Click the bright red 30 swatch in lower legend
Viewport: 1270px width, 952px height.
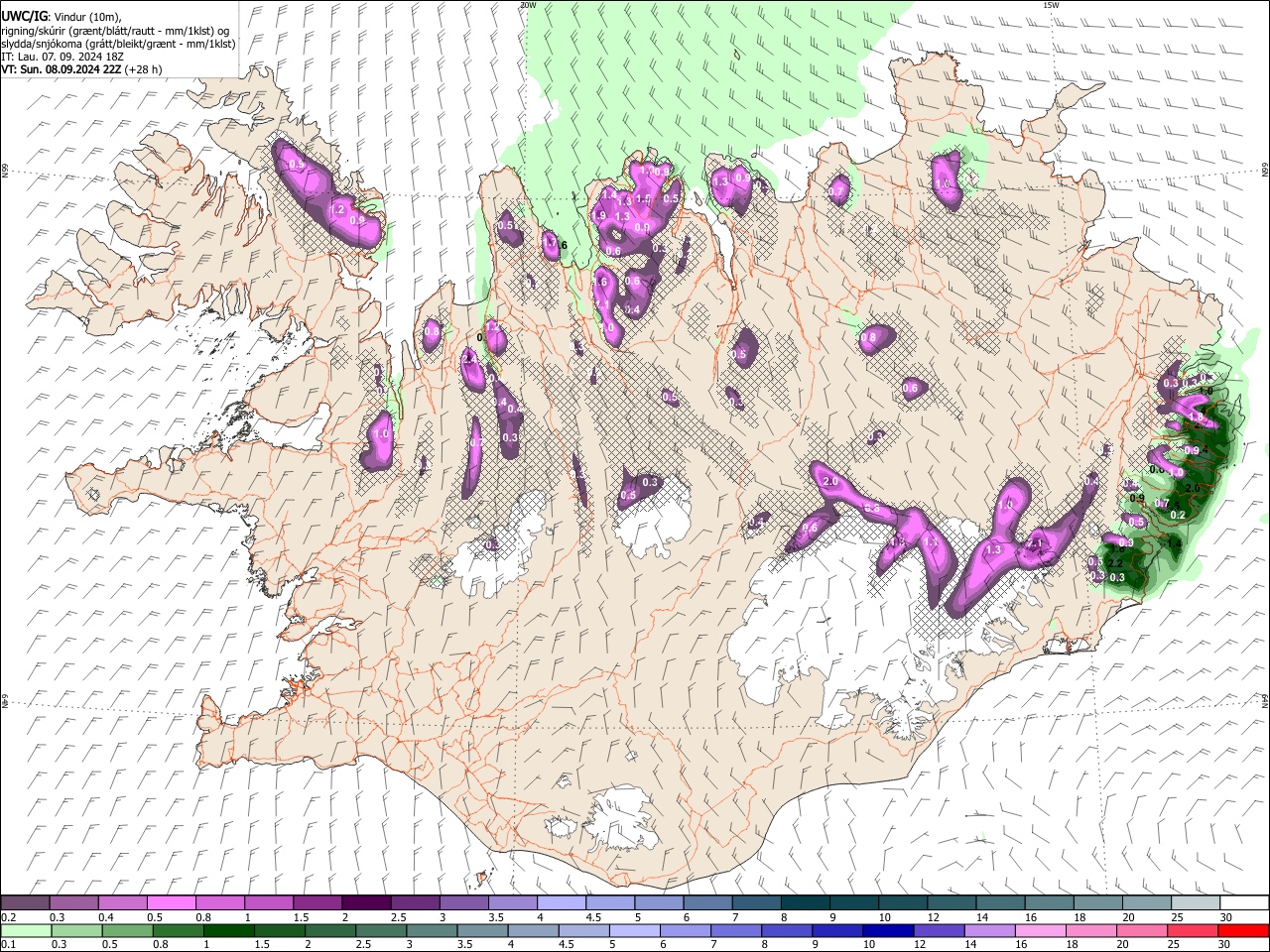1244,930
